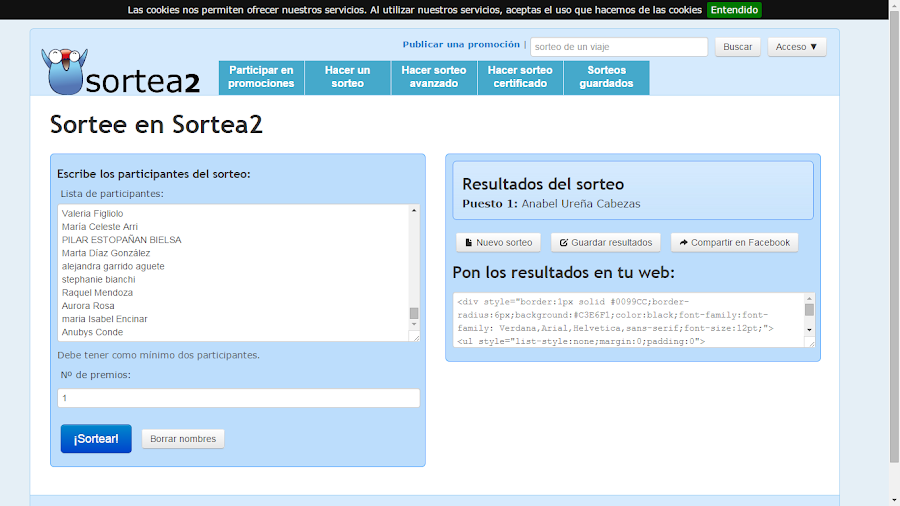Click participants list scroll-down arrow
Screen dimensions: 900x506
click(x=414, y=324)
